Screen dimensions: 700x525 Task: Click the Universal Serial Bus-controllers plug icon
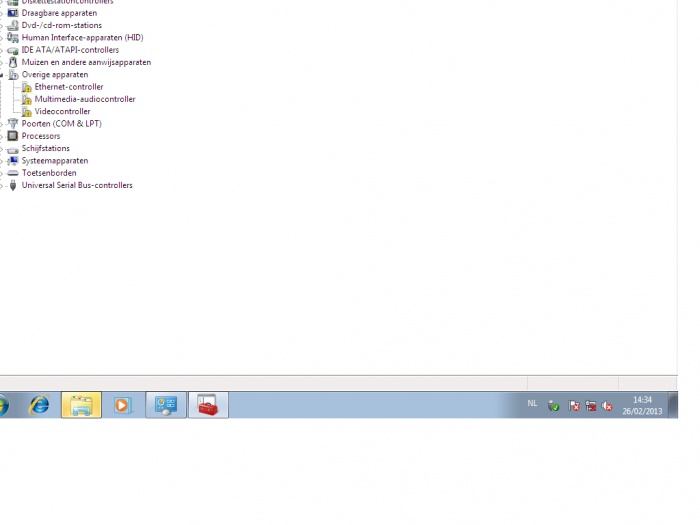point(13,185)
